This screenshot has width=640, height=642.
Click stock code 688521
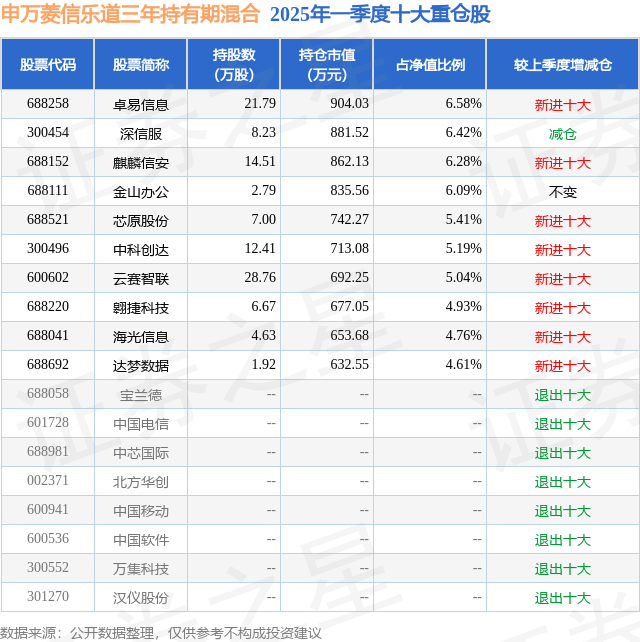(x=48, y=219)
